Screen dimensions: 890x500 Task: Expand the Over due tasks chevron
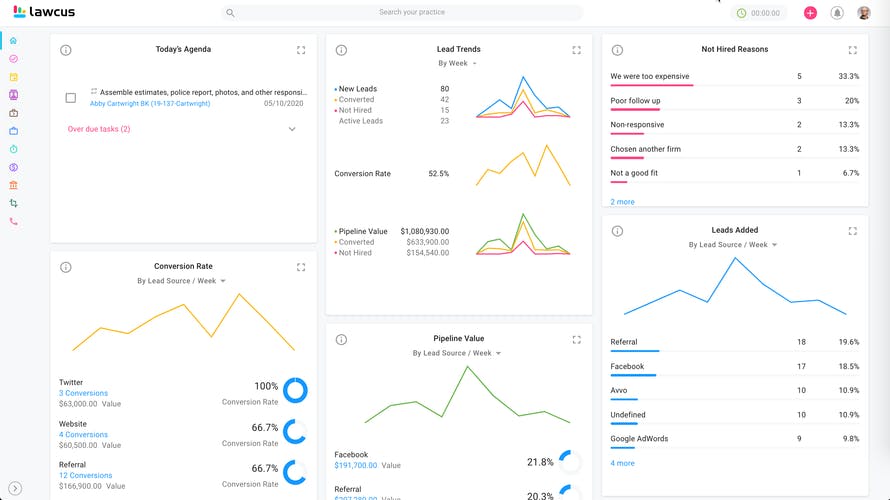[x=292, y=129]
